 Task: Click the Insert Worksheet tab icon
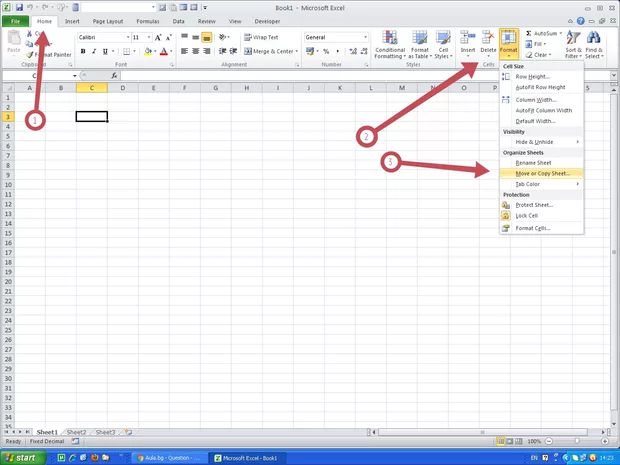[128, 432]
